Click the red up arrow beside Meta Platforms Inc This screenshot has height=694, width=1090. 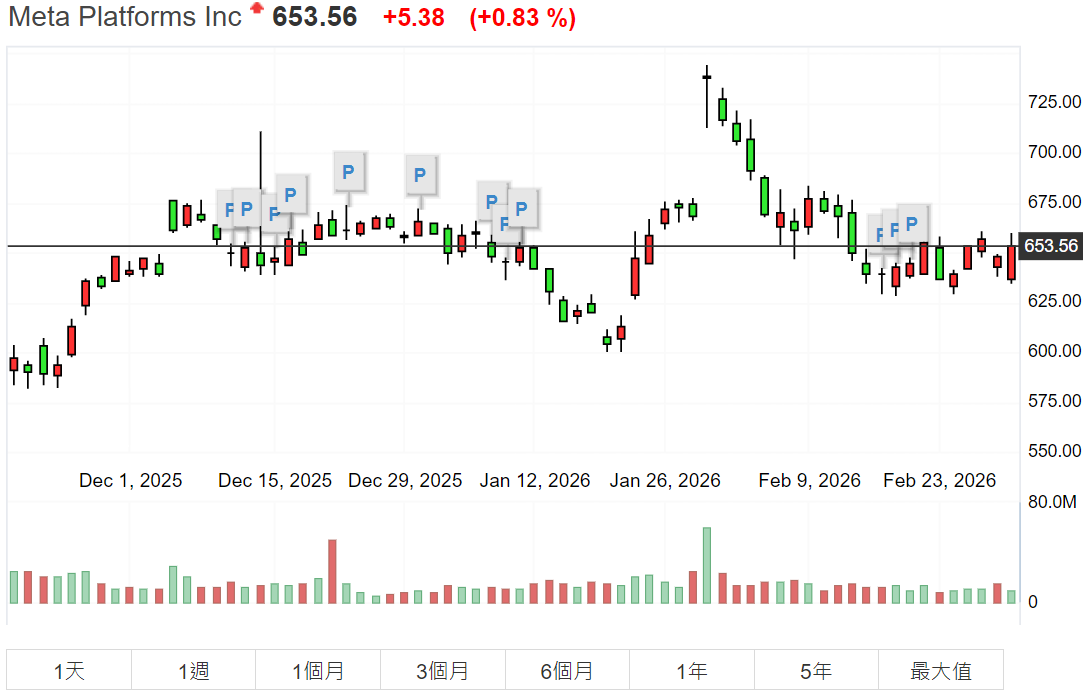257,9
